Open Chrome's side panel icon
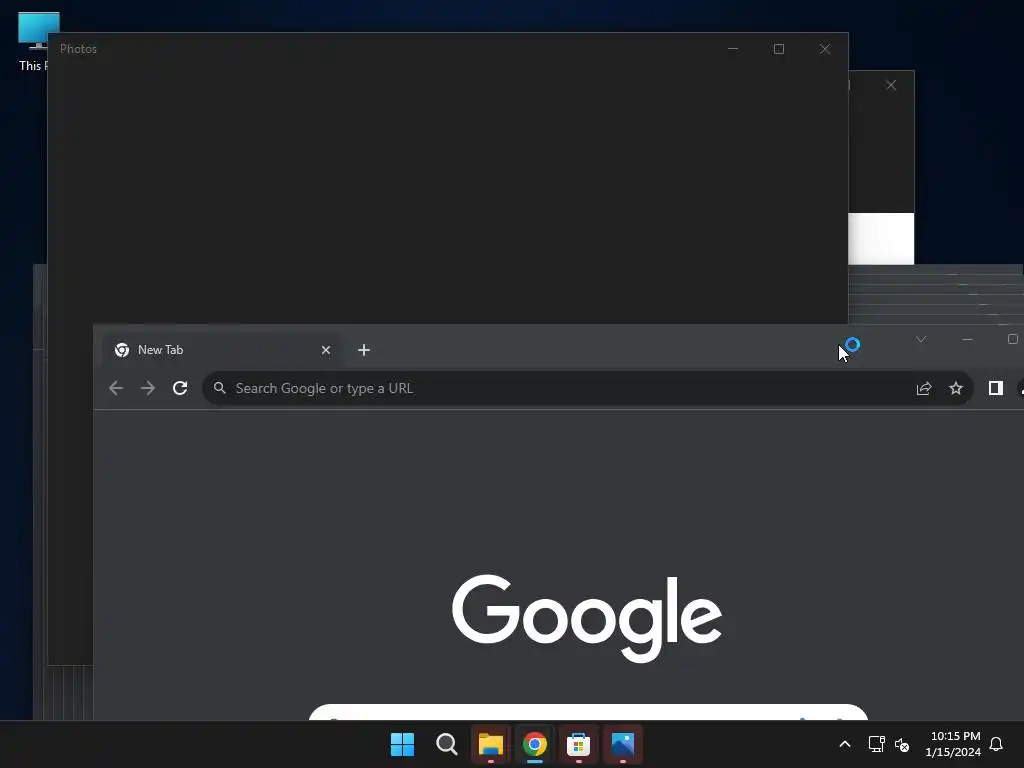Viewport: 1024px width, 768px height. point(995,389)
